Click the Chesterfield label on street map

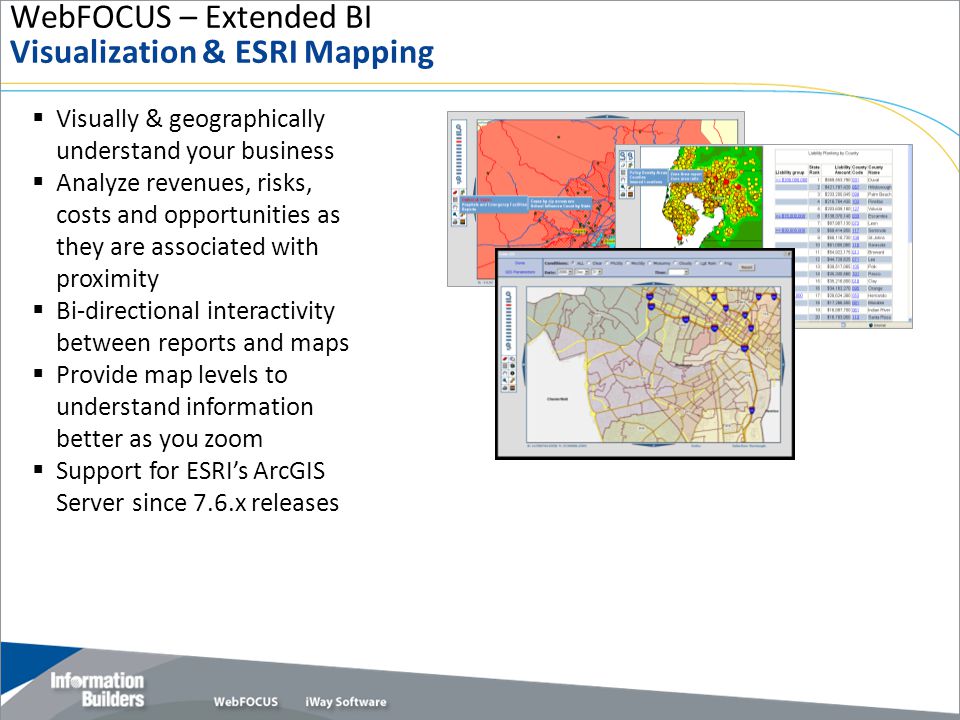[x=558, y=399]
